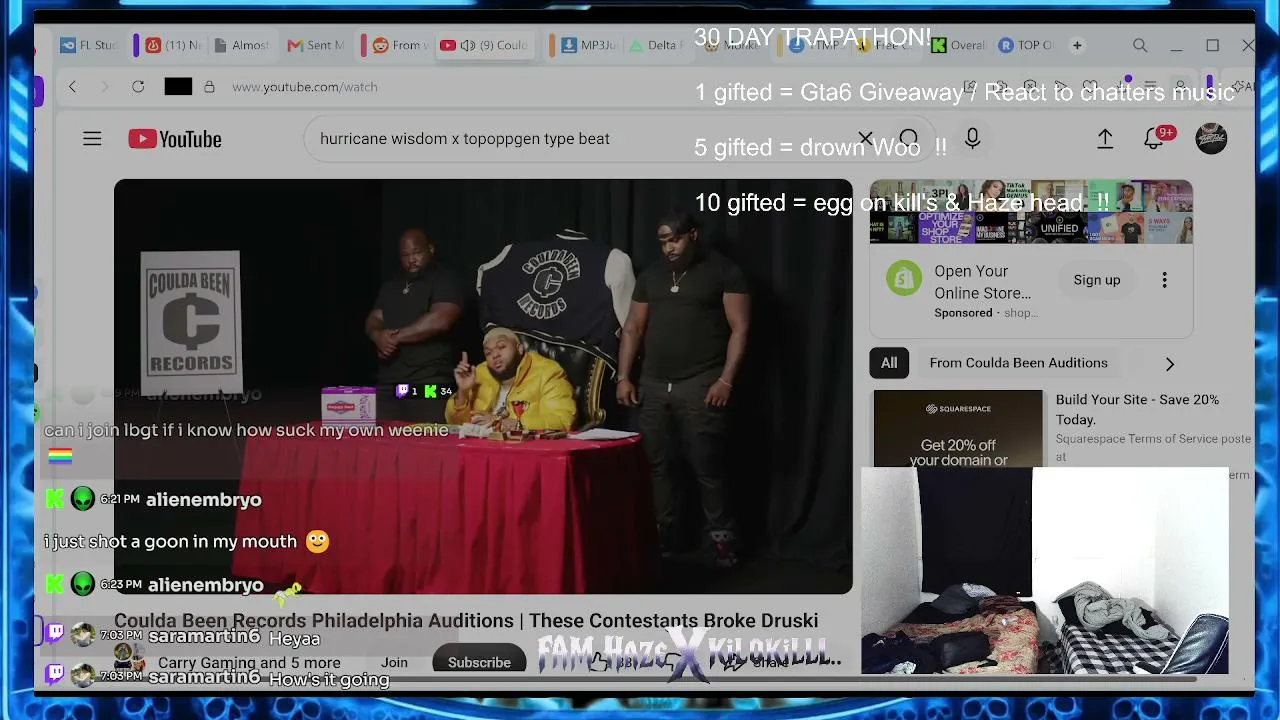The width and height of the screenshot is (1280, 720).
Task: Click the Join channel membership button
Action: (394, 663)
